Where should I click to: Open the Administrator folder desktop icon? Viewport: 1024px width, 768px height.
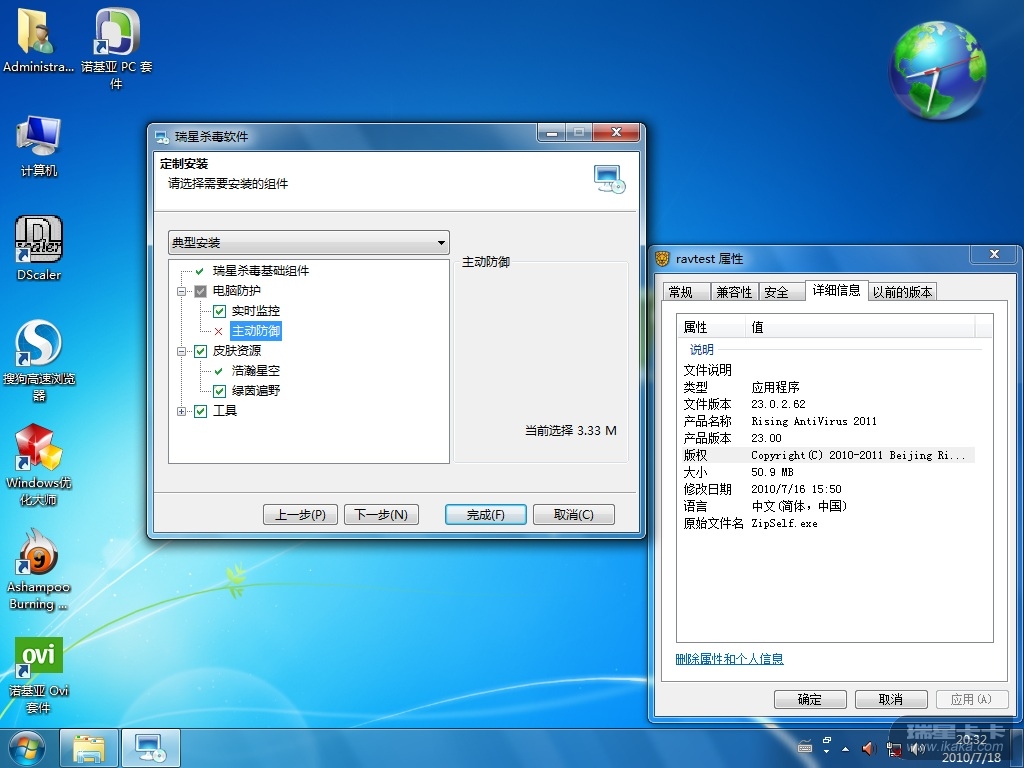pyautogui.click(x=37, y=39)
